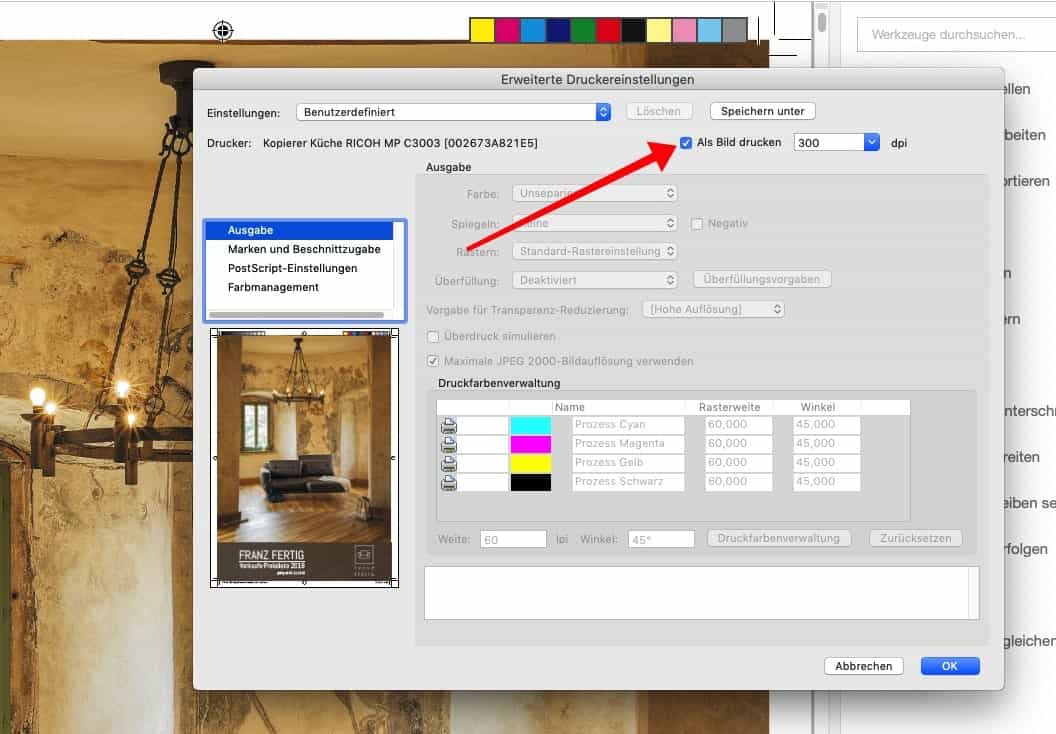Image resolution: width=1056 pixels, height=734 pixels.
Task: Cancel the dialog with Abbrechen
Action: pyautogui.click(x=863, y=666)
